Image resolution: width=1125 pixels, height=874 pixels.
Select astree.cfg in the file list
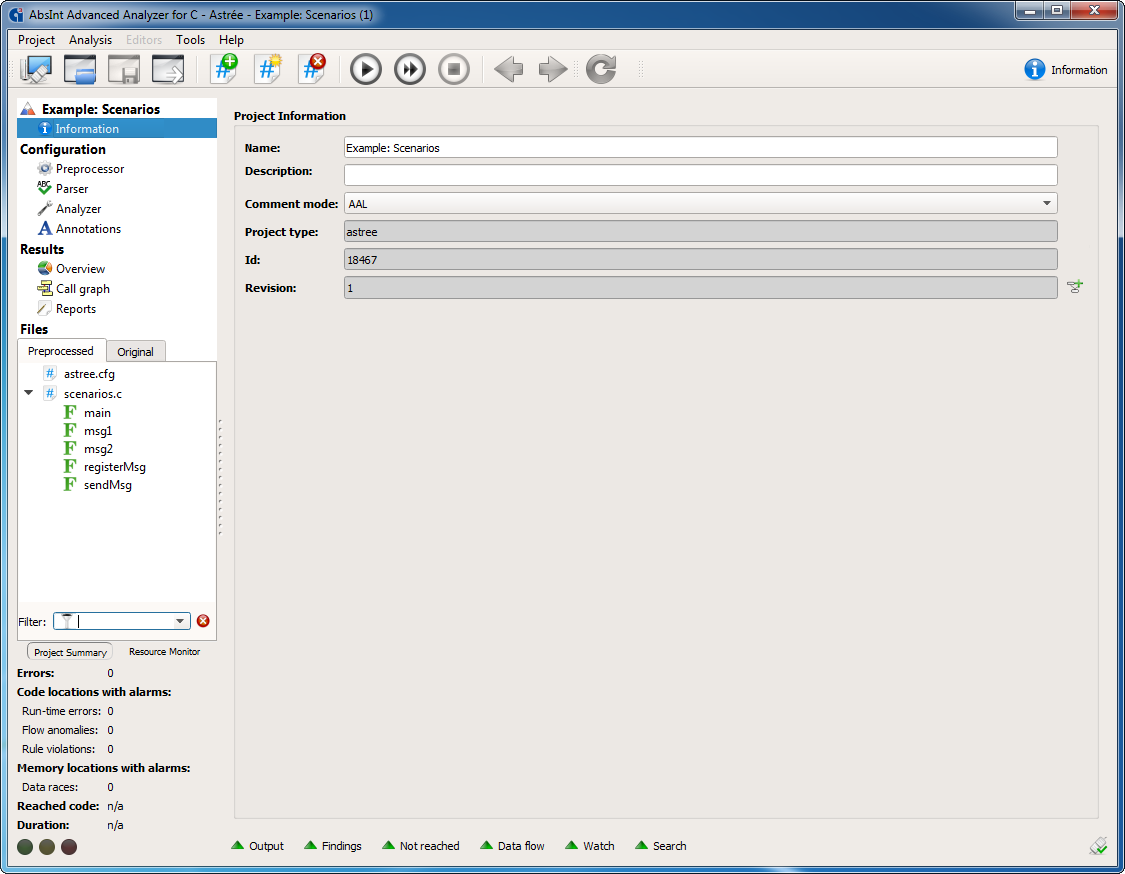[x=89, y=374]
